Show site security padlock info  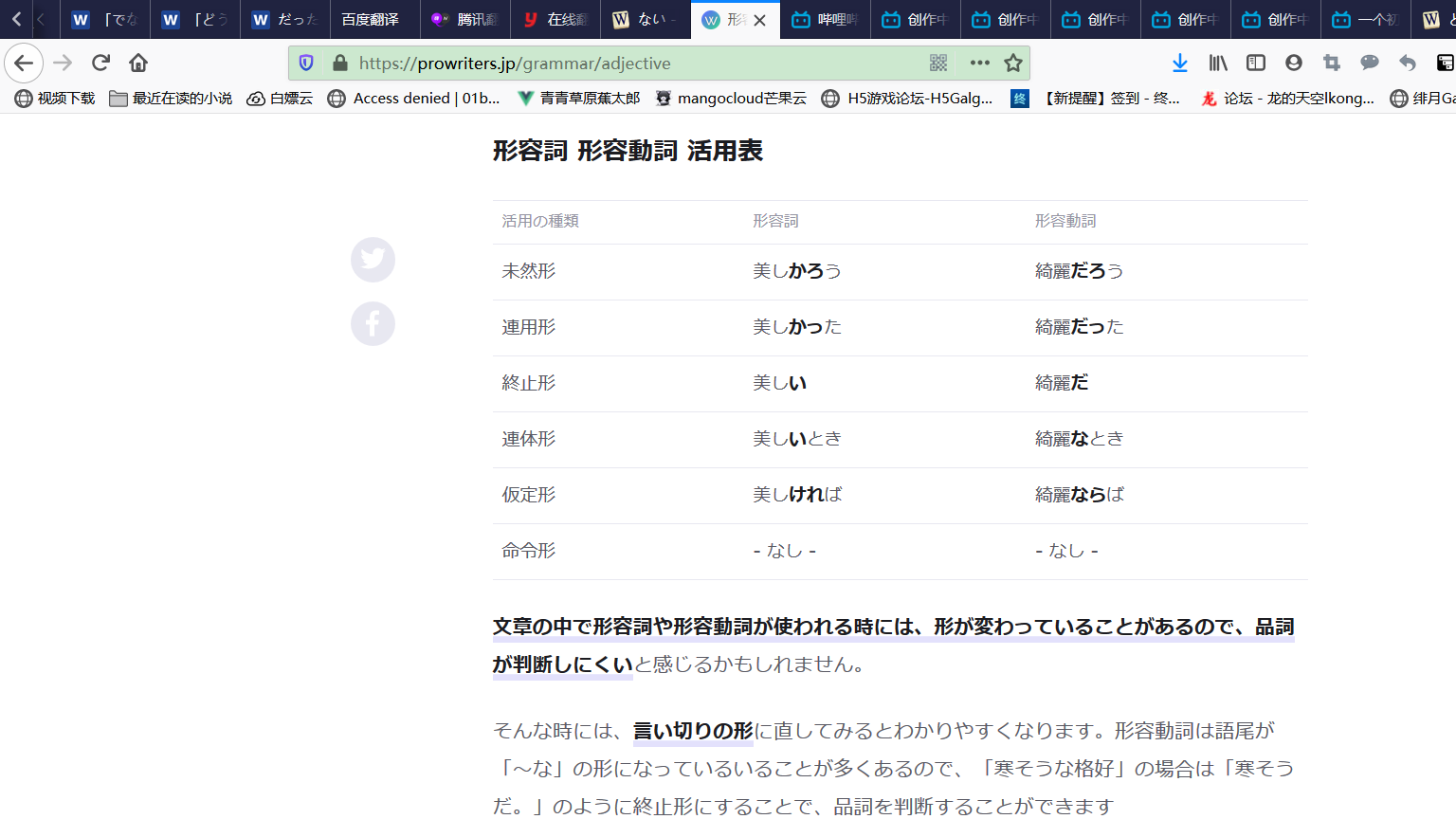point(340,64)
